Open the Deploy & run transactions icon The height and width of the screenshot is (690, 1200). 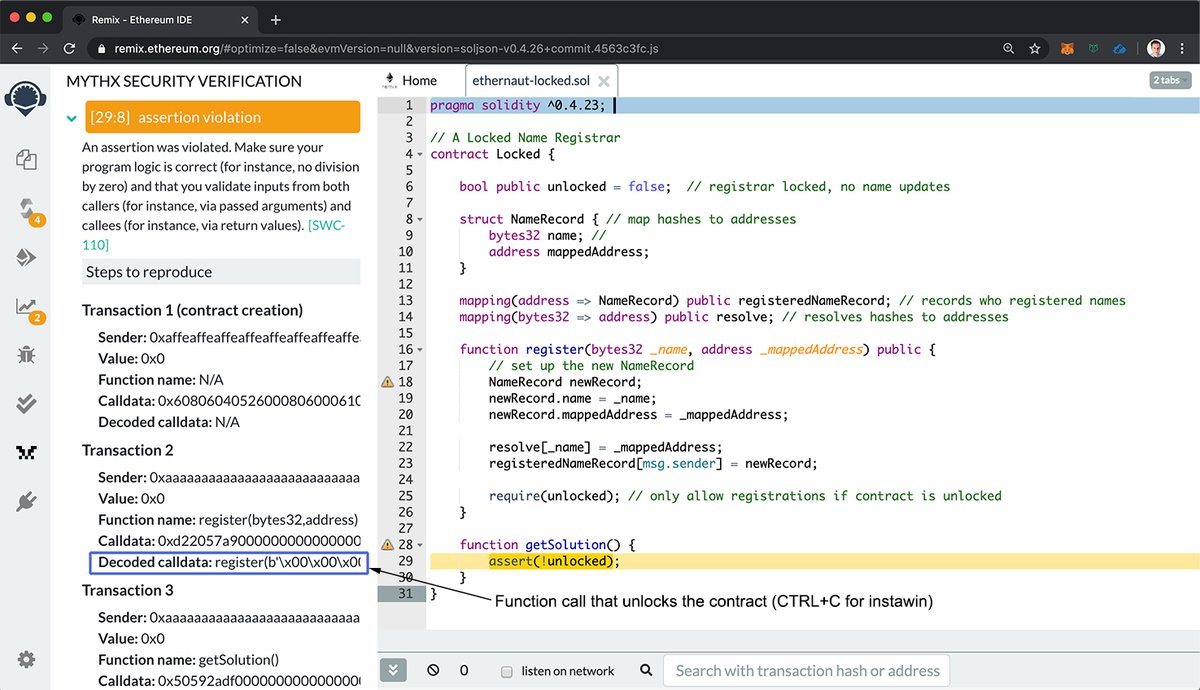(27, 257)
